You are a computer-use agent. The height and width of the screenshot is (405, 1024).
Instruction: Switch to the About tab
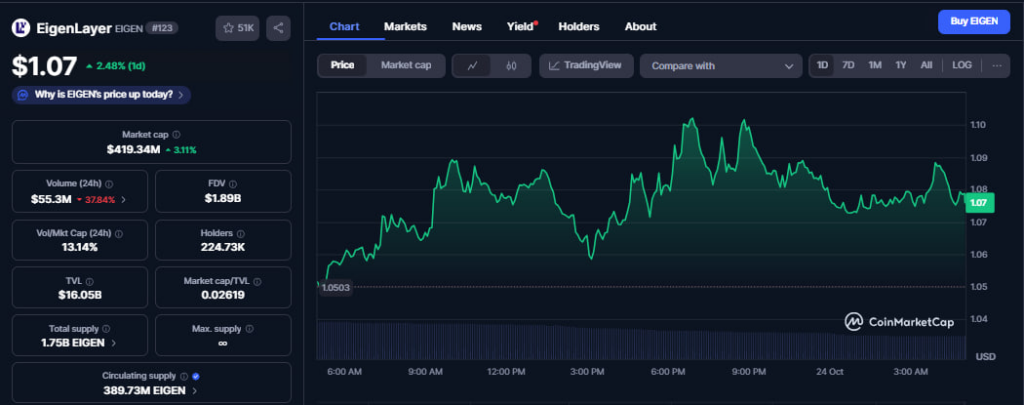pos(640,27)
